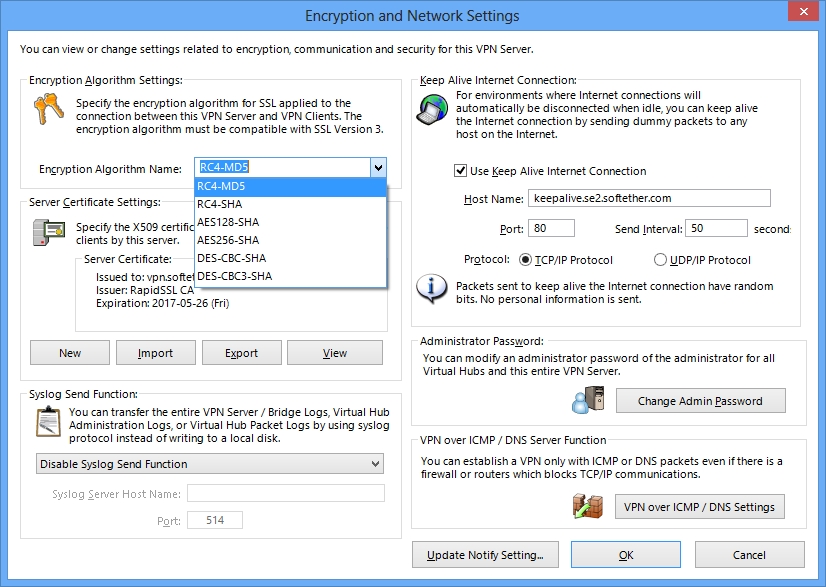This screenshot has width=826, height=587.
Task: Click the globe laptop Keep Alive icon
Action: [432, 109]
